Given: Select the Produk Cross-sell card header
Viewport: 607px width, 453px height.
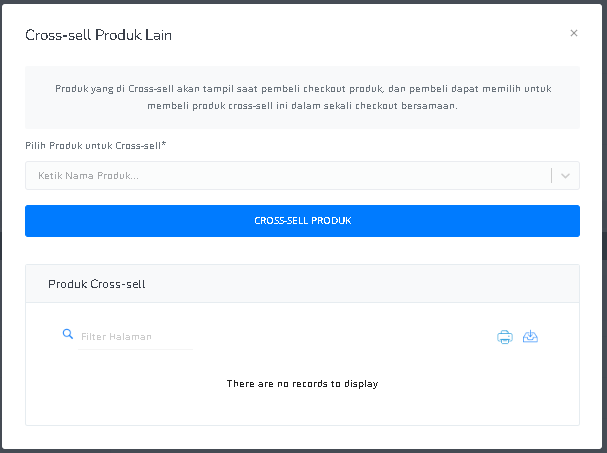Looking at the screenshot, I should [x=302, y=284].
